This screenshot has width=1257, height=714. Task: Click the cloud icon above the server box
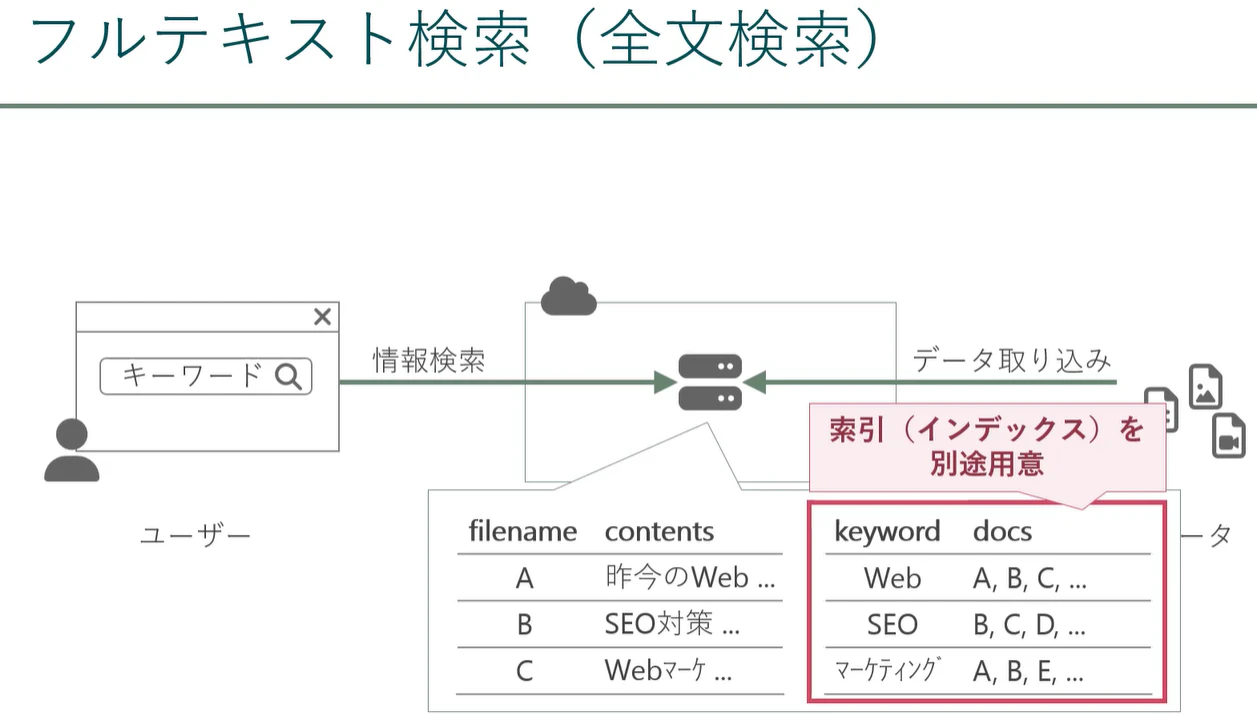click(568, 295)
